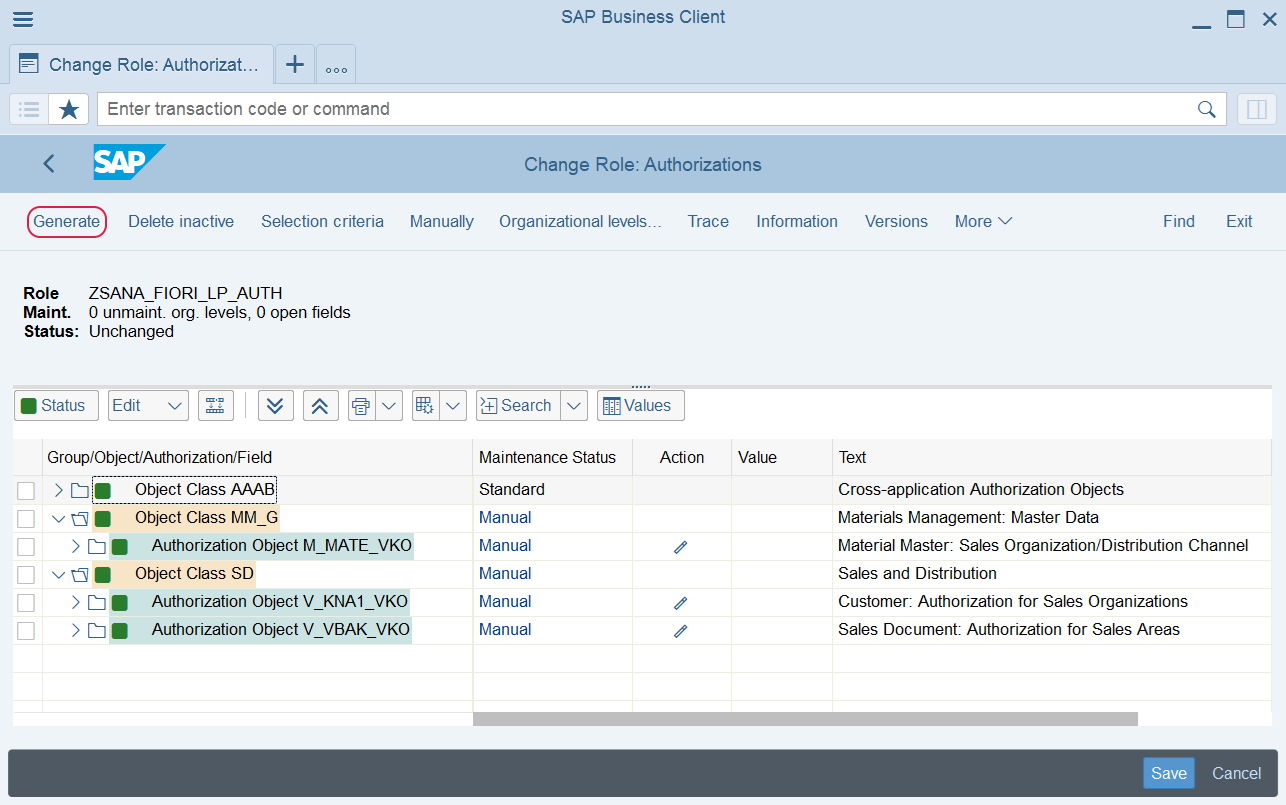1286x805 pixels.
Task: Click the icon button right of Edit dropdown
Action: click(x=215, y=405)
